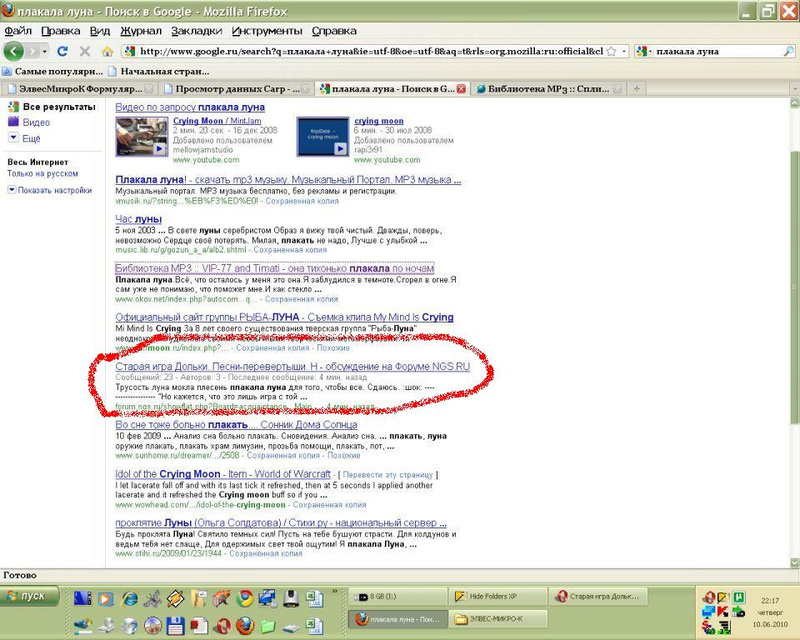
Task: Play the Crying Moon MintJam video thumbnail
Action: 142,136
